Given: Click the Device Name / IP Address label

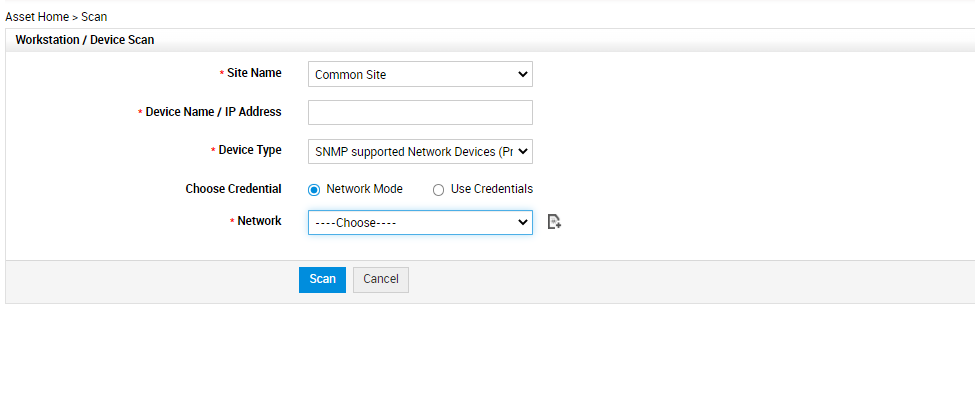Looking at the screenshot, I should click(213, 112).
